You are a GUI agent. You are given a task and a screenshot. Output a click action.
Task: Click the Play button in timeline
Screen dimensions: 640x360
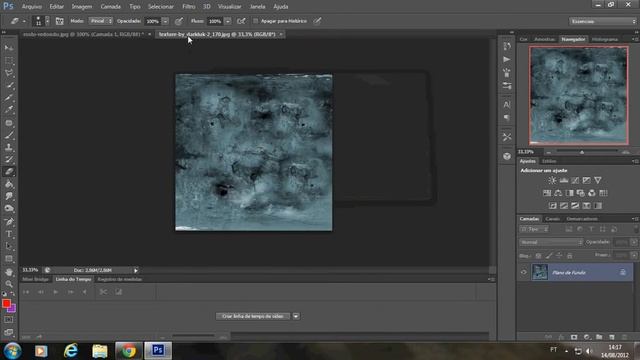pos(56,292)
